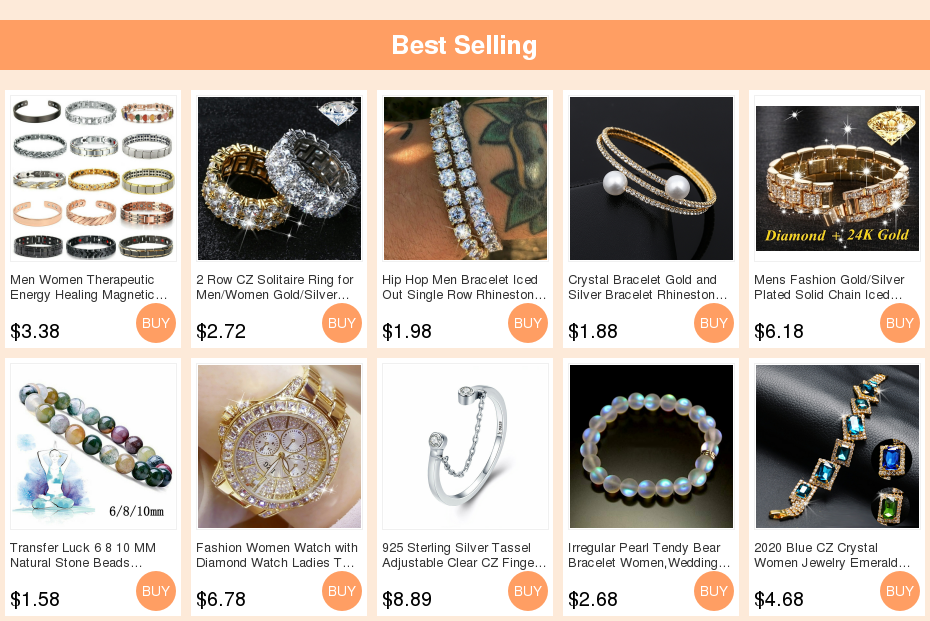Screen dimensions: 930x621
Task: View the 2 Row CZ ring photo
Action: click(279, 178)
